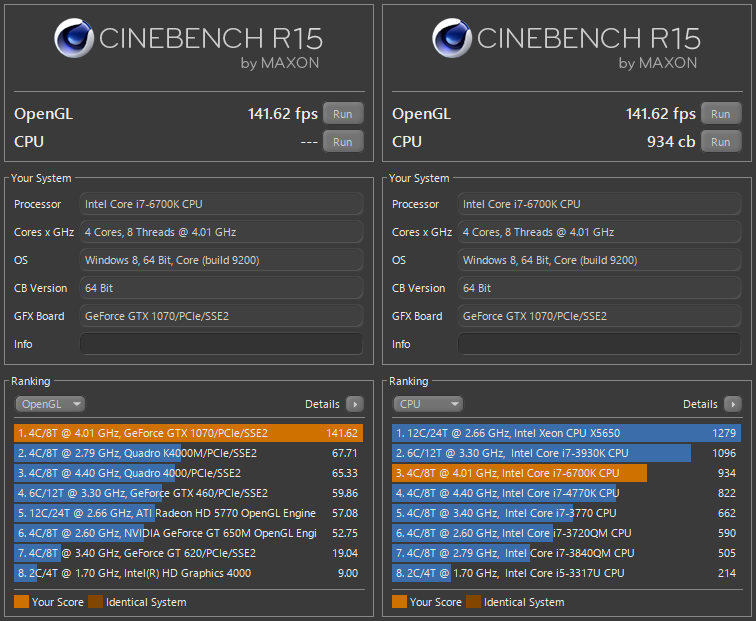Screen dimensions: 756x621
Task: Click the GFX Board field in right window
Action: (599, 316)
